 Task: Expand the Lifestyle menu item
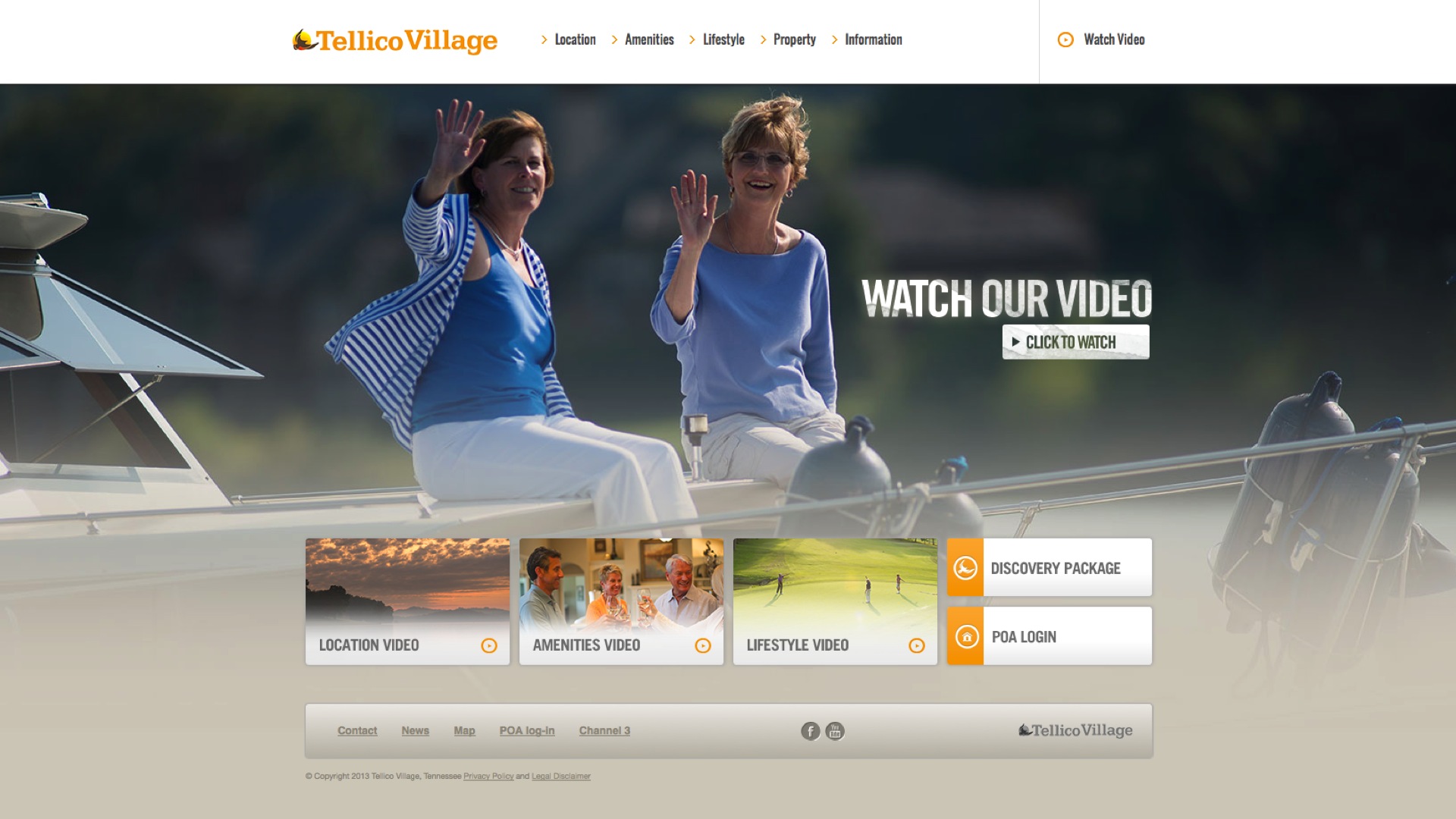tap(723, 39)
